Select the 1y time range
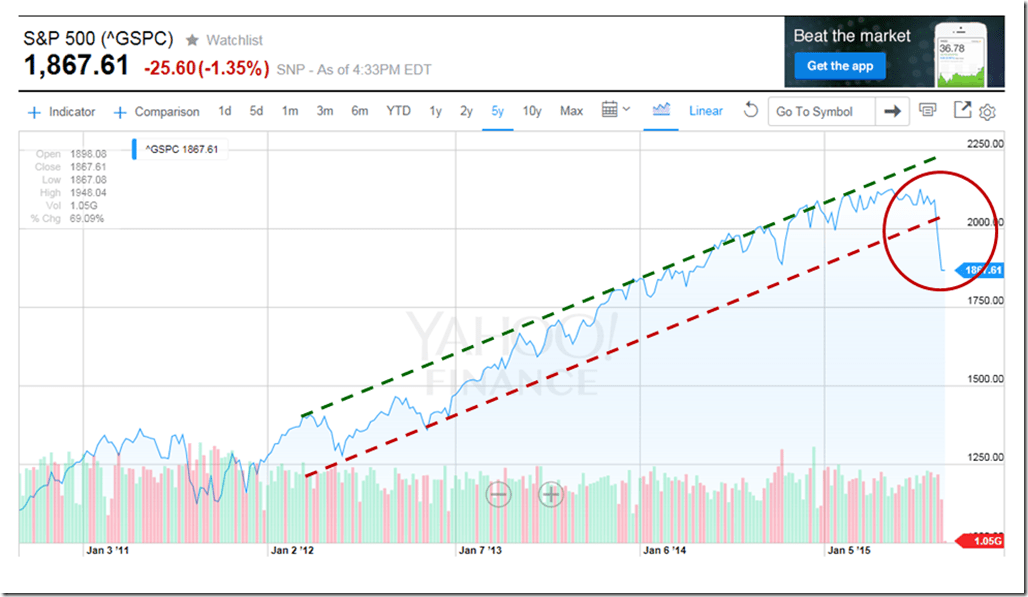This screenshot has height=597, width=1028. coord(435,111)
